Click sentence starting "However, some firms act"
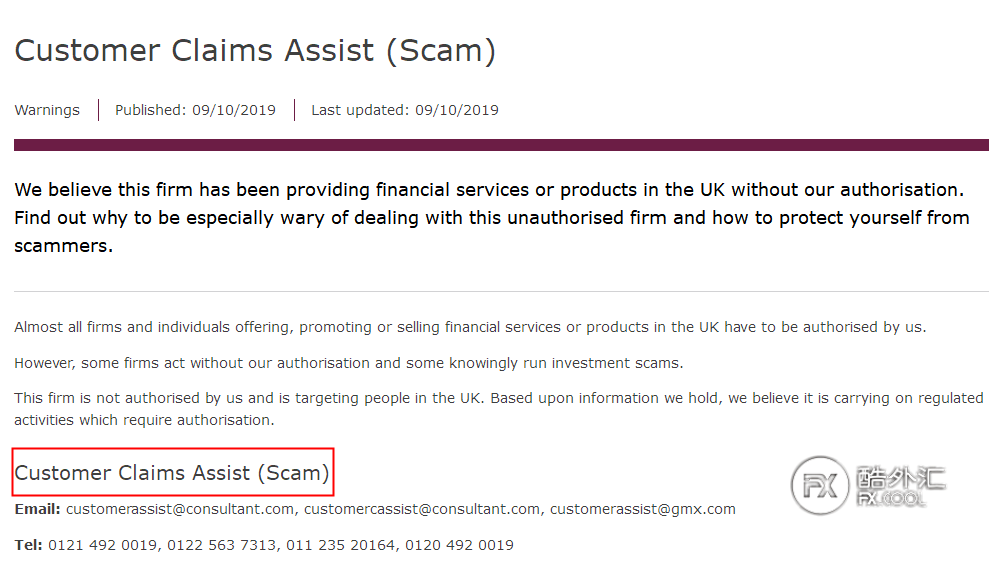This screenshot has height=566, width=997. 349,363
